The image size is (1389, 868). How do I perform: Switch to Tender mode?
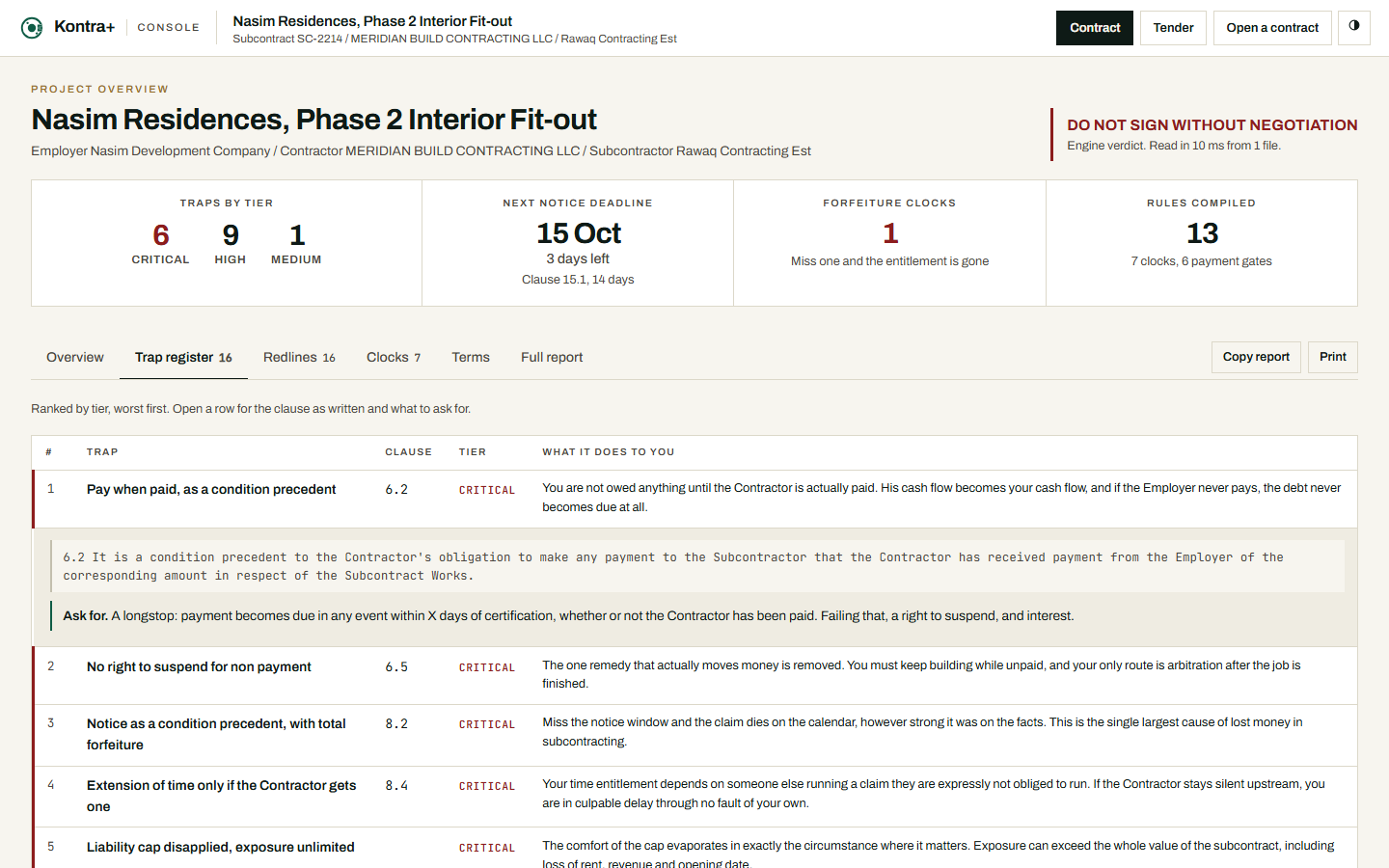click(1173, 28)
